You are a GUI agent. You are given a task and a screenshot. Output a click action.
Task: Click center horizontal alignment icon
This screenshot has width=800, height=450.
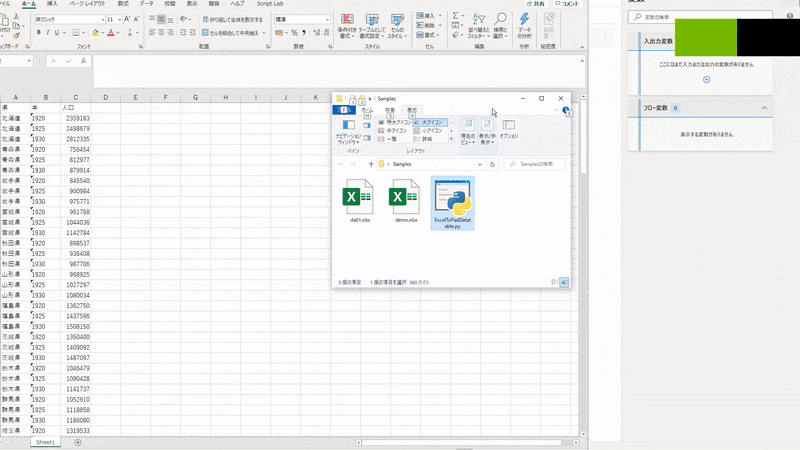point(161,33)
